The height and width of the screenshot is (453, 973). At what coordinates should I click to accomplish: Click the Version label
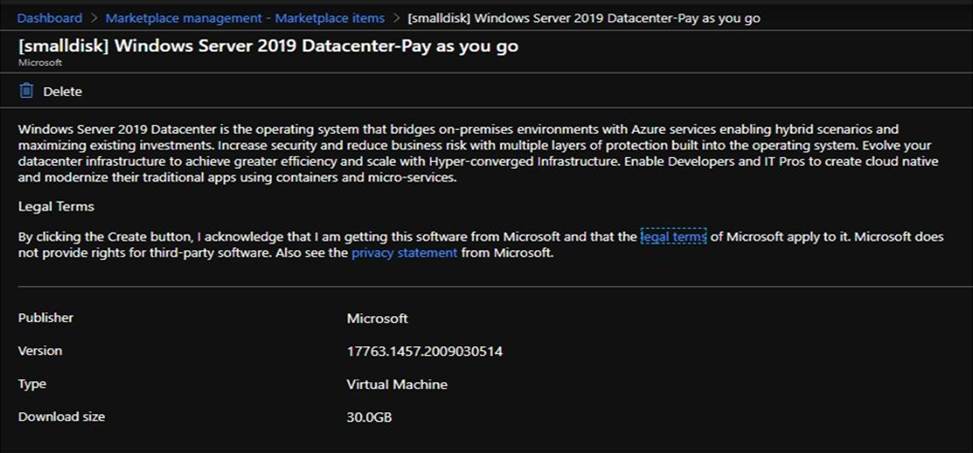tap(40, 351)
